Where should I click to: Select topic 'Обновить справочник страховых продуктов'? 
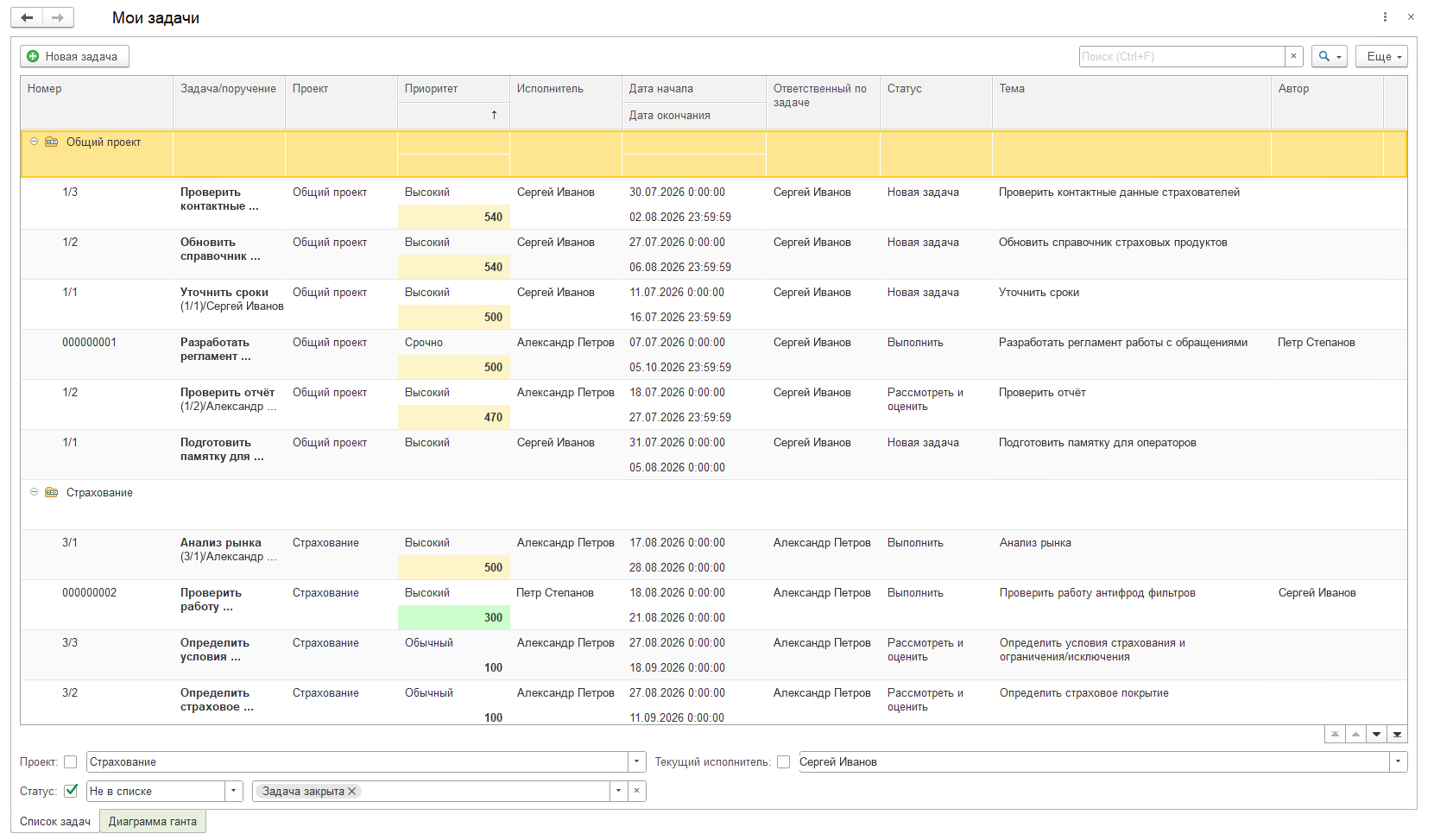[x=1113, y=243]
